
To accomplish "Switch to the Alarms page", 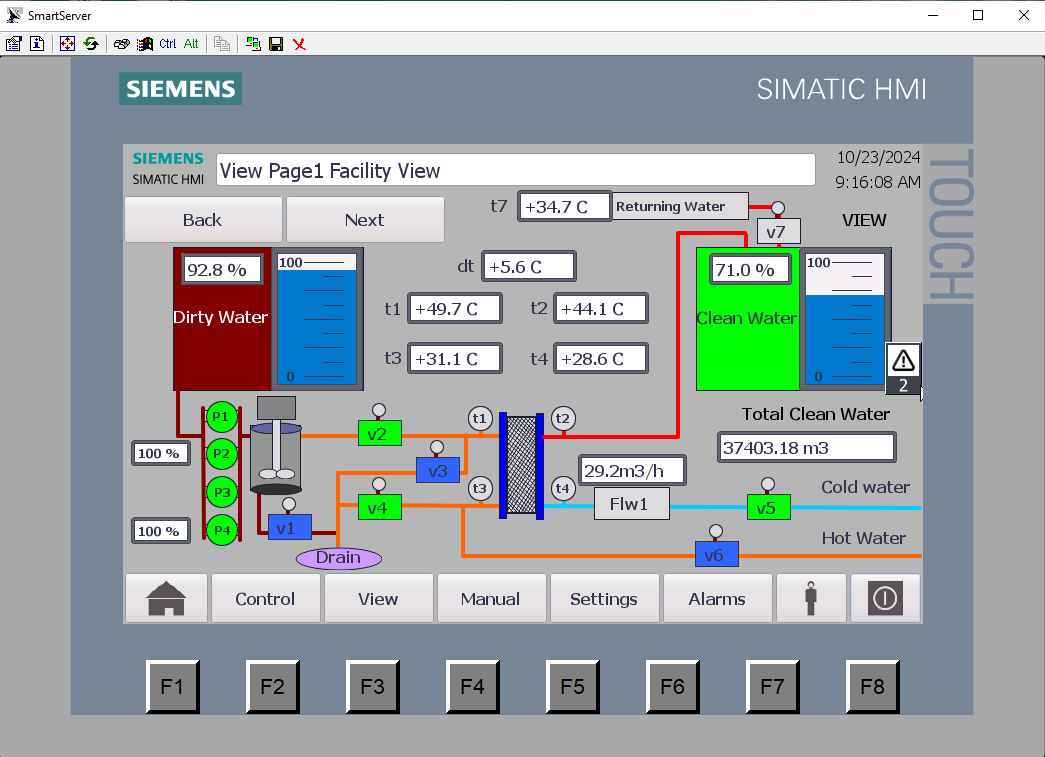I will pos(717,599).
